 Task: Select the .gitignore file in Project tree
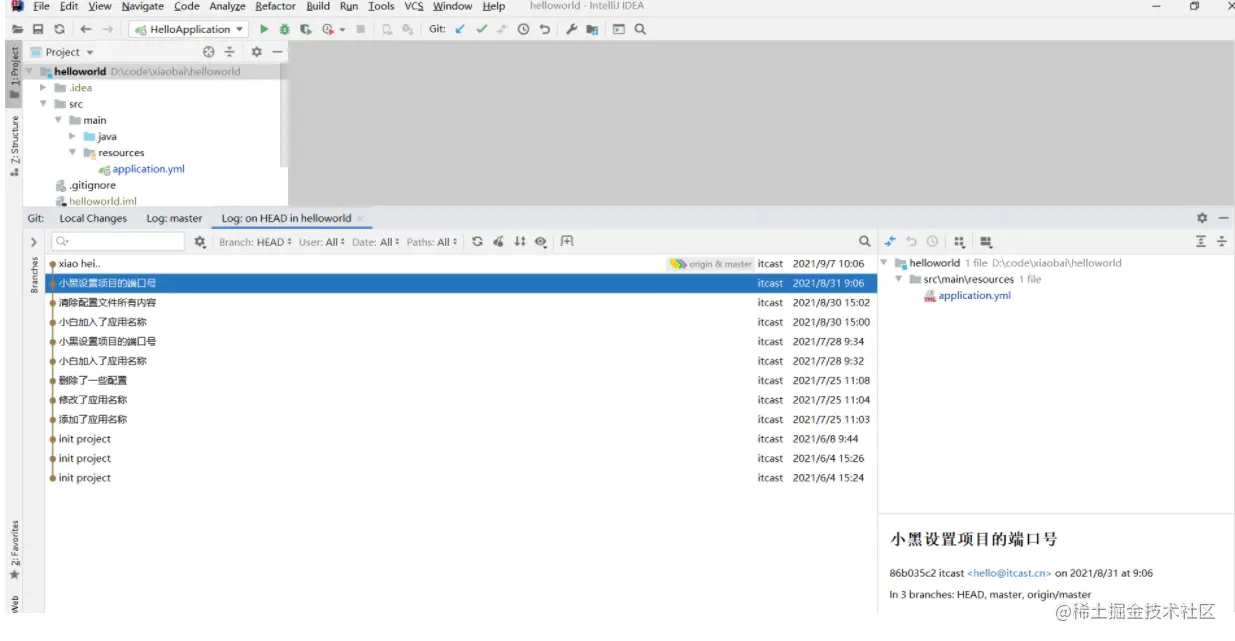(92, 185)
